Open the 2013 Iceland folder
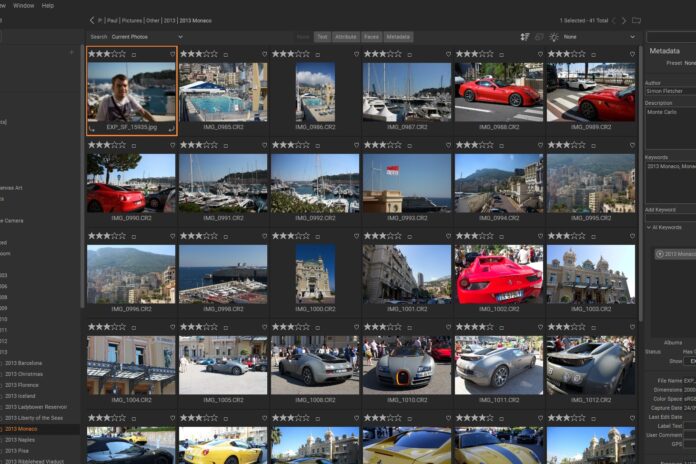The image size is (696, 464). pos(20,396)
